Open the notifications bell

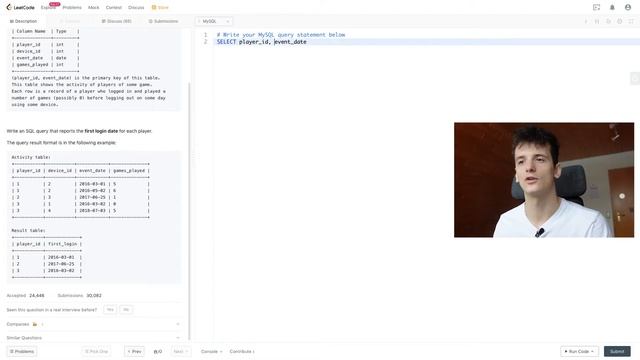[x=612, y=7]
